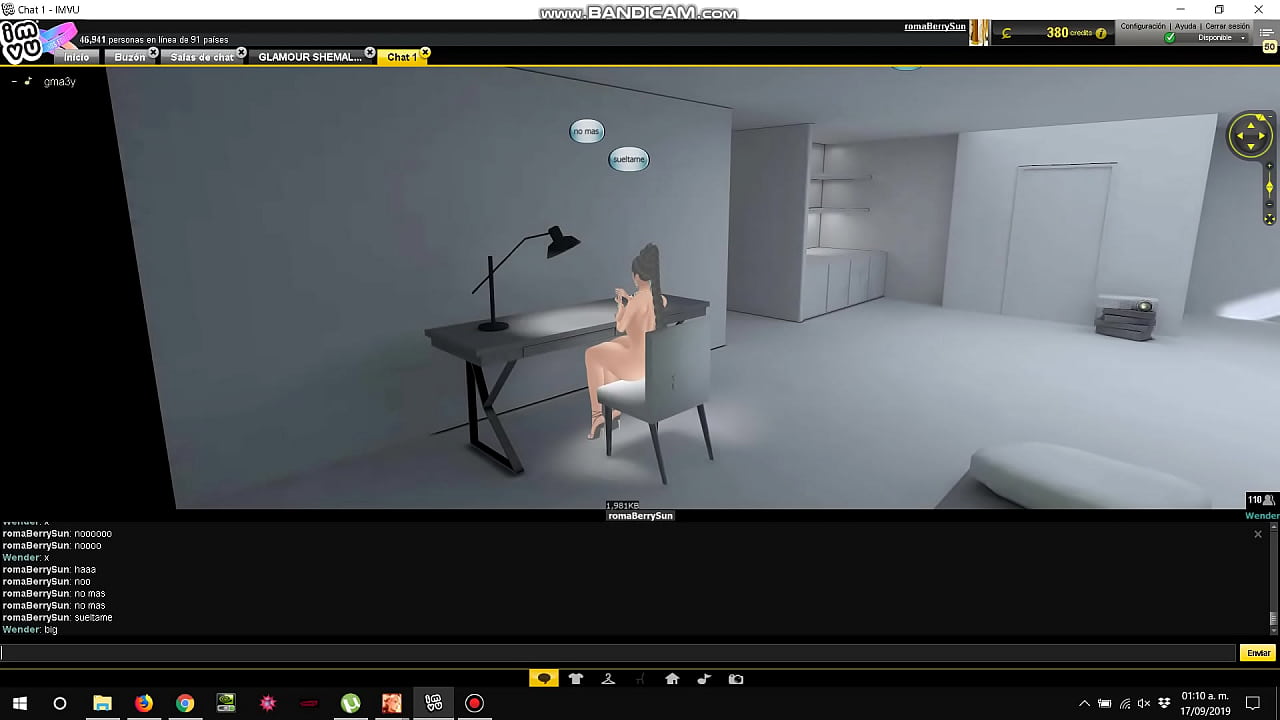Close the Chat 1 tab
Image resolution: width=1280 pixels, height=720 pixels.
tap(425, 52)
